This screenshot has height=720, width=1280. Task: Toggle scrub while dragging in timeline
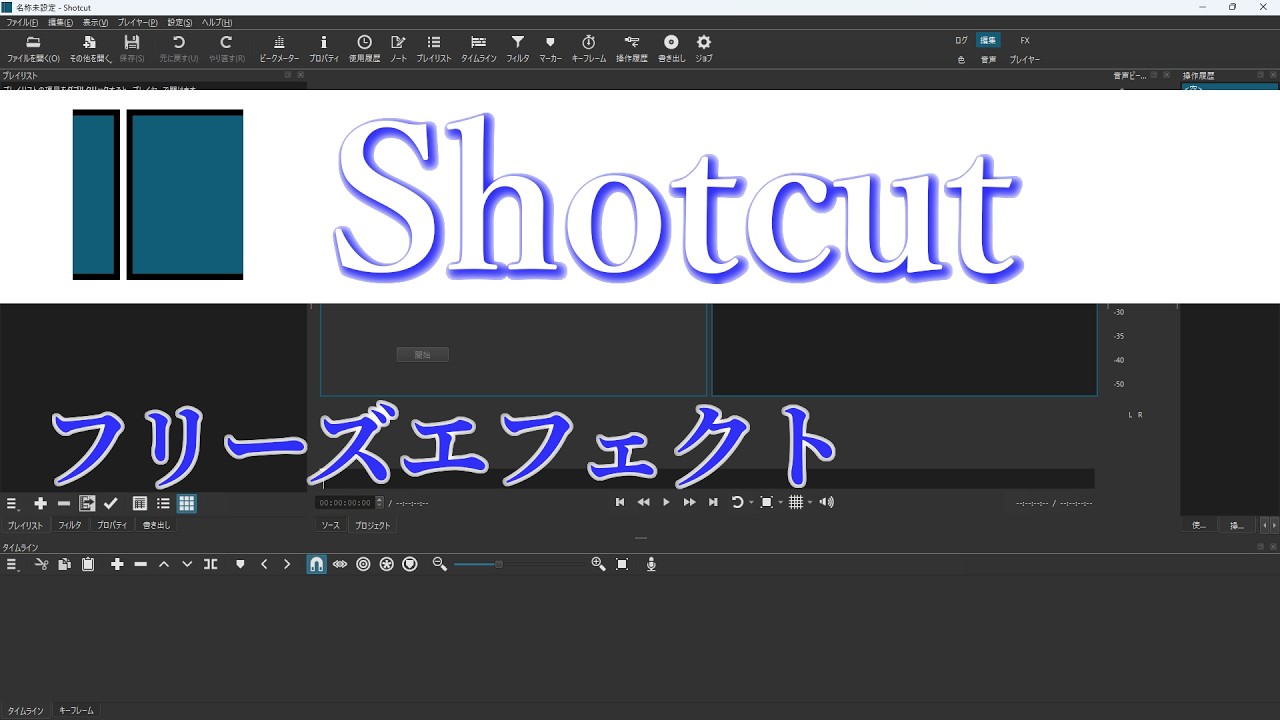point(340,564)
